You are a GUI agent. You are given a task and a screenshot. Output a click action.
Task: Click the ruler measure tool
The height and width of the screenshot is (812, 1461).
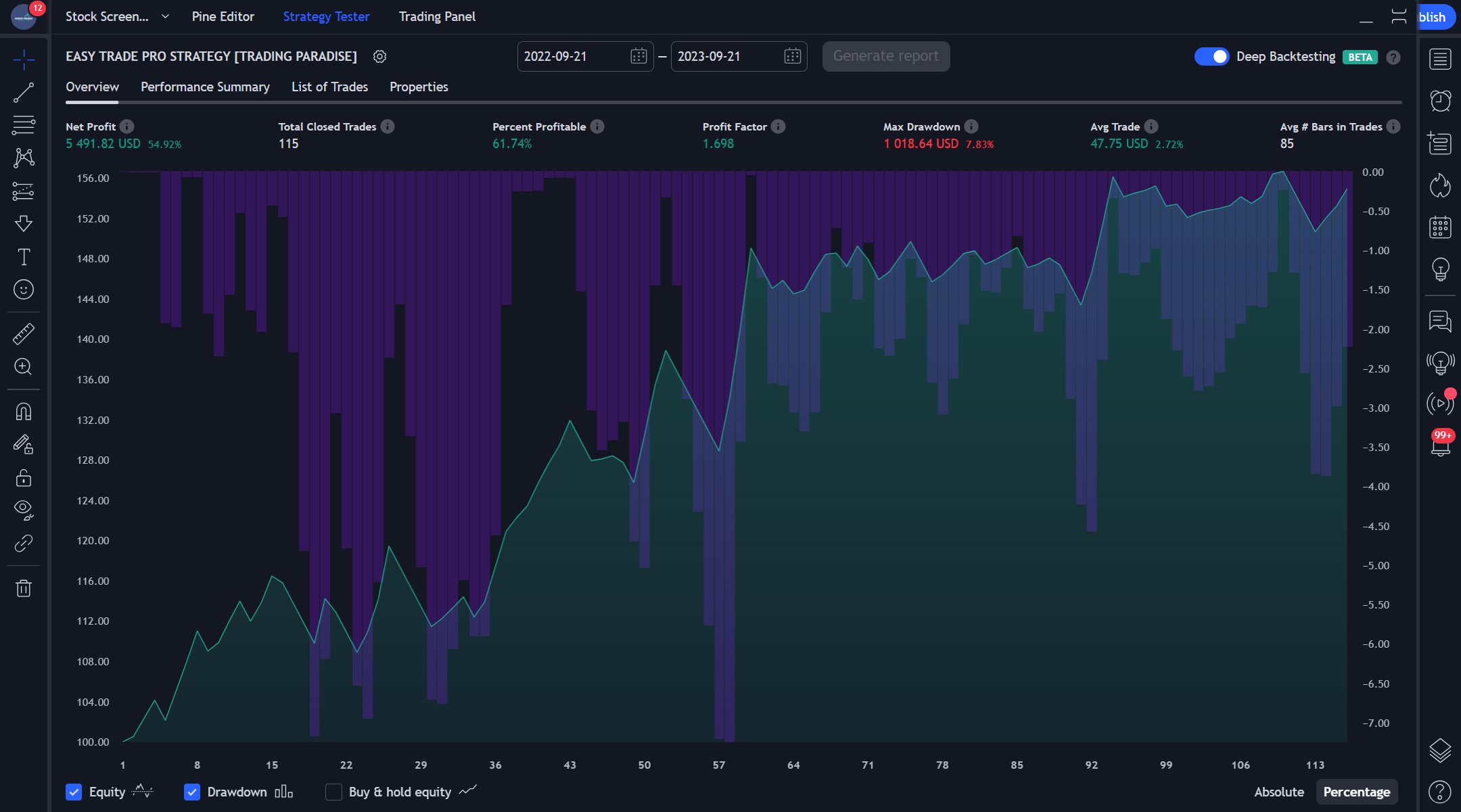24,334
